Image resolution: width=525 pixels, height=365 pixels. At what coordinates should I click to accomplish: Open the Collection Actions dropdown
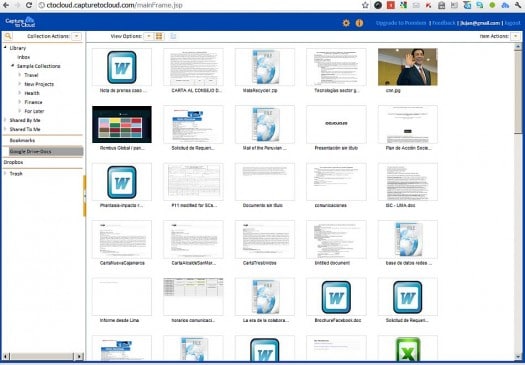tap(77, 36)
